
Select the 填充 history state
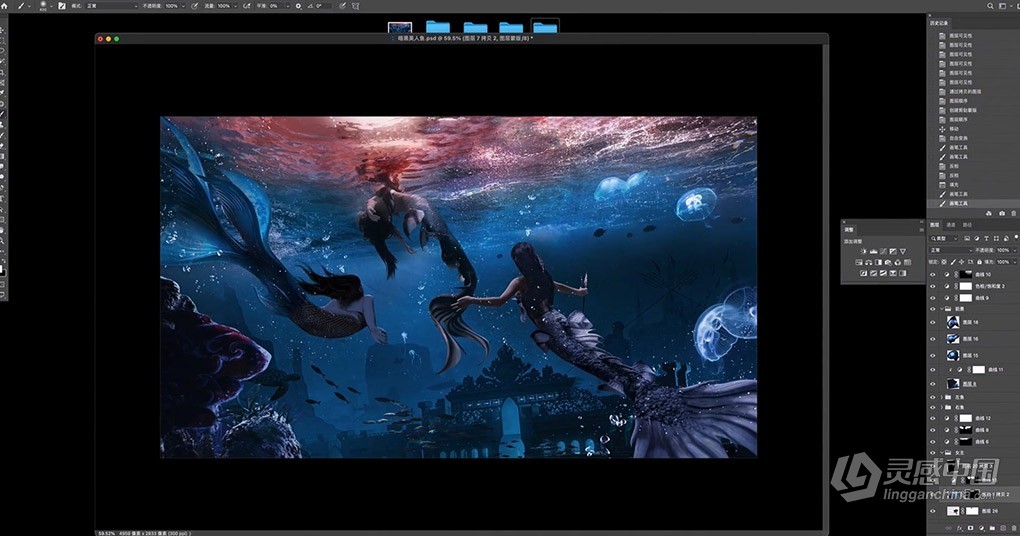click(954, 183)
